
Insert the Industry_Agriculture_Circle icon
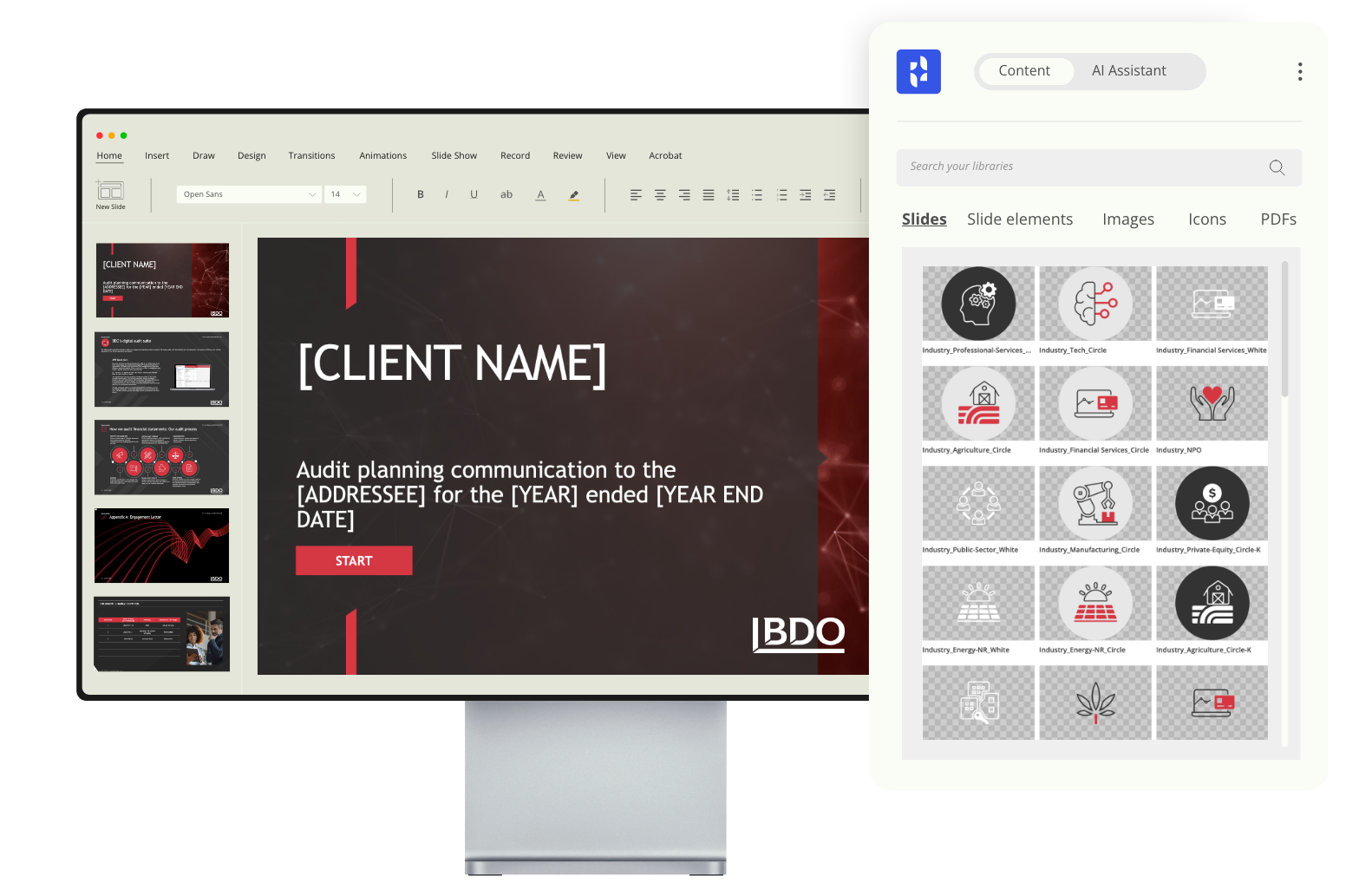[978, 403]
